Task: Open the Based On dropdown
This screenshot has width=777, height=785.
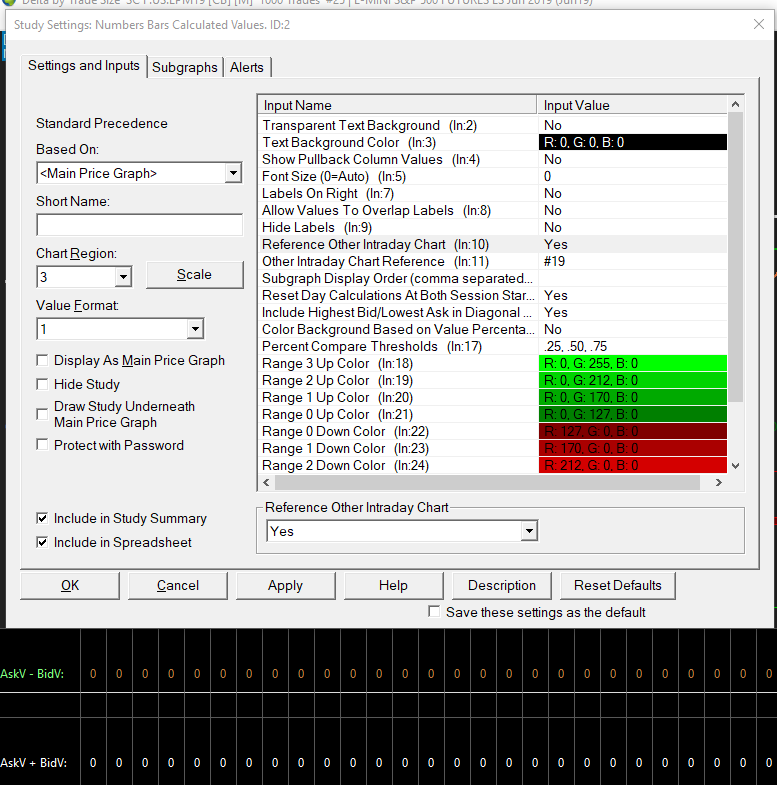Action: pos(233,173)
